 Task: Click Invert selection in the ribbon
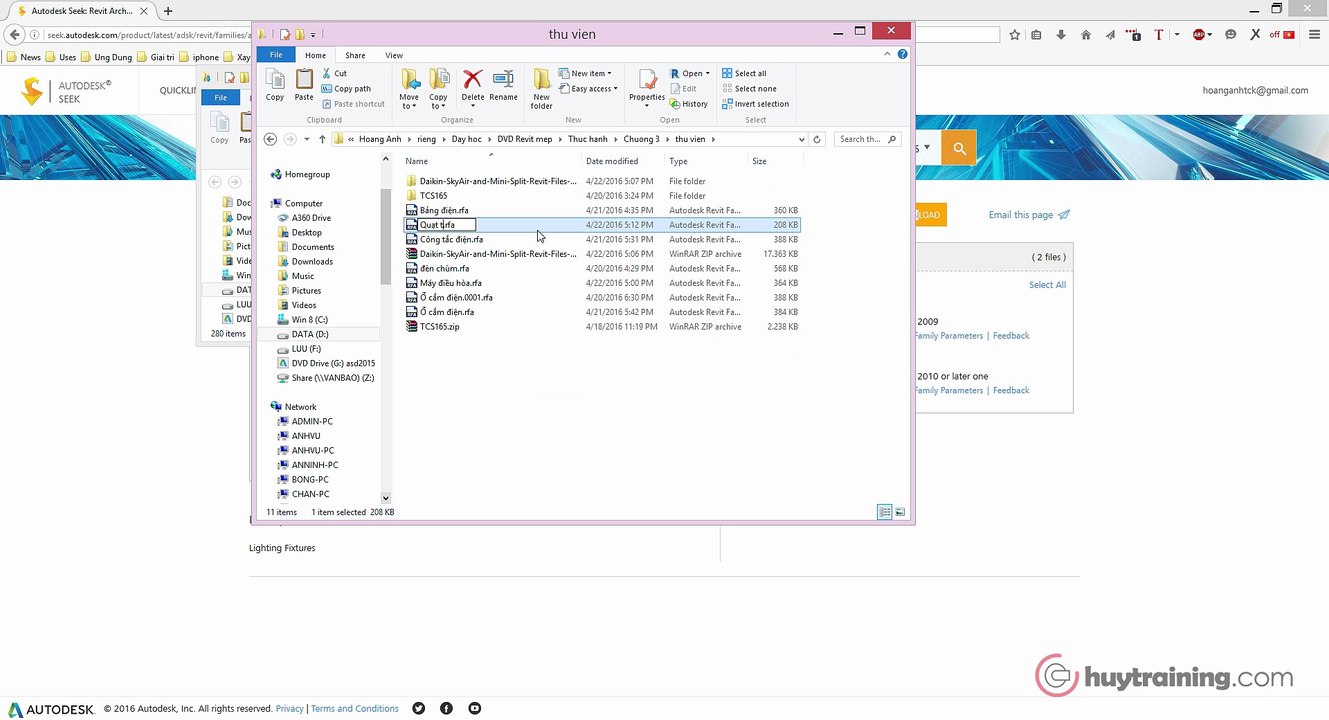(755, 104)
